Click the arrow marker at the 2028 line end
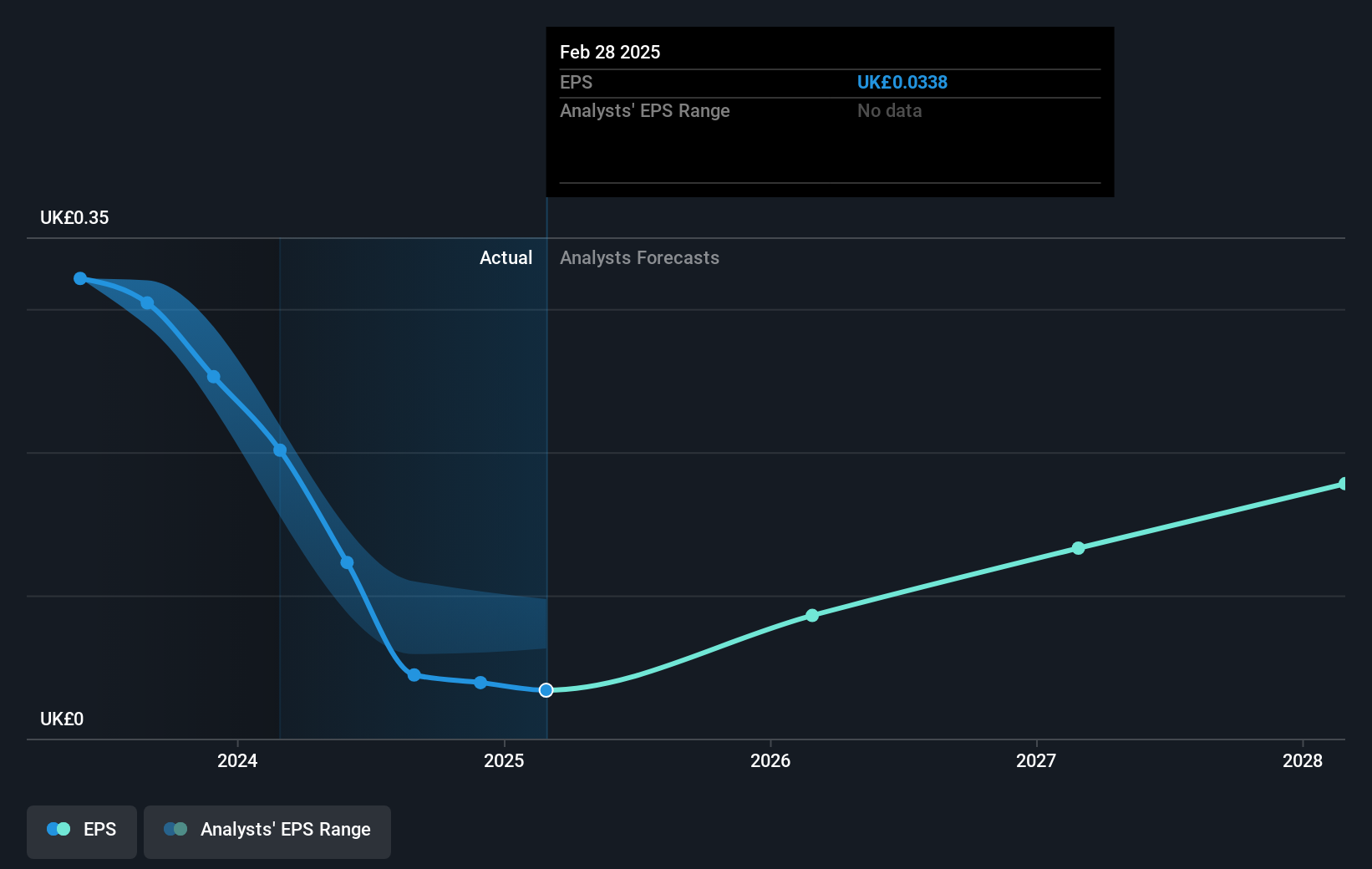 click(1342, 483)
